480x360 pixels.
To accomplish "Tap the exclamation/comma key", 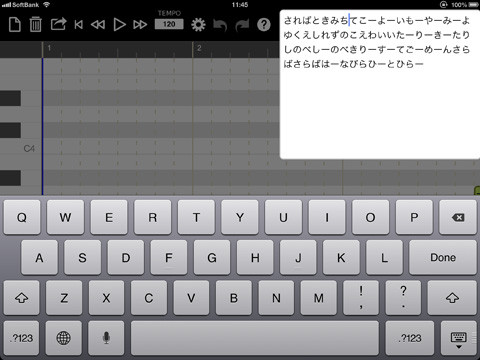I will tap(361, 298).
